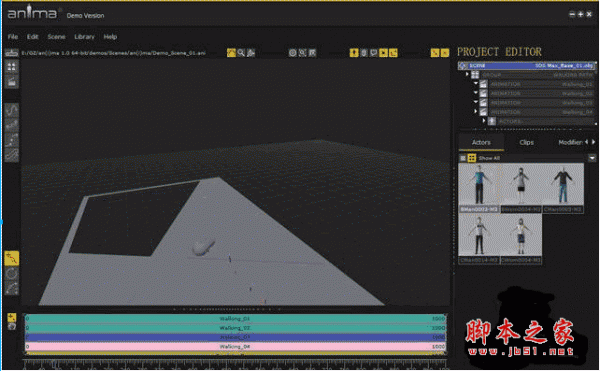The height and width of the screenshot is (371, 600).
Task: Select the curve tool below the rotate tool
Action: (11, 288)
